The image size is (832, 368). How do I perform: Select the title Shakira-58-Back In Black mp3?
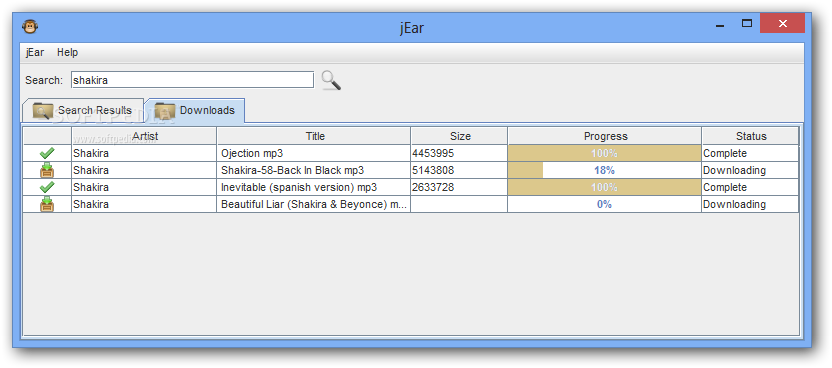[x=292, y=170]
